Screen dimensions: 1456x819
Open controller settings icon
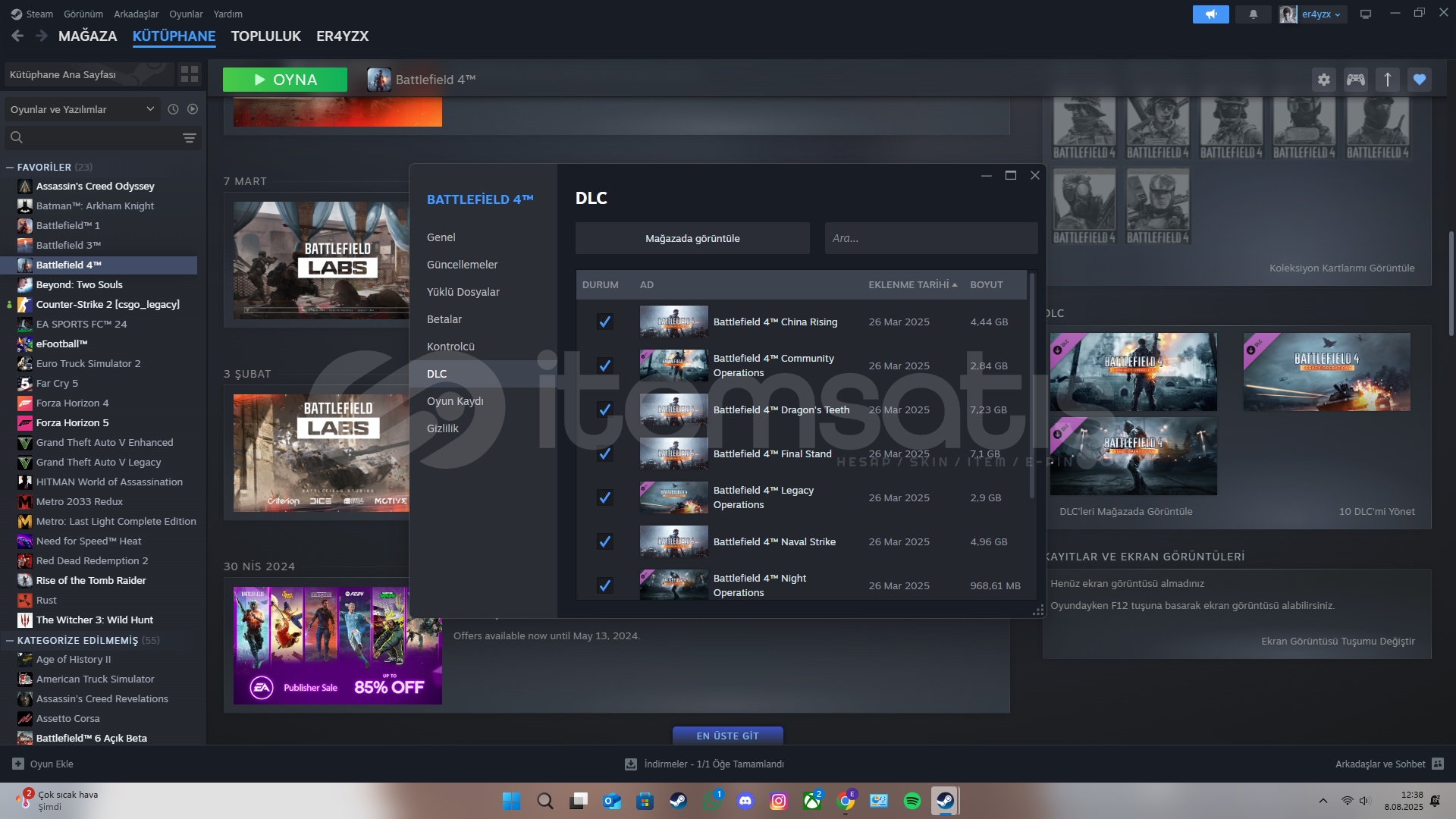click(1356, 80)
